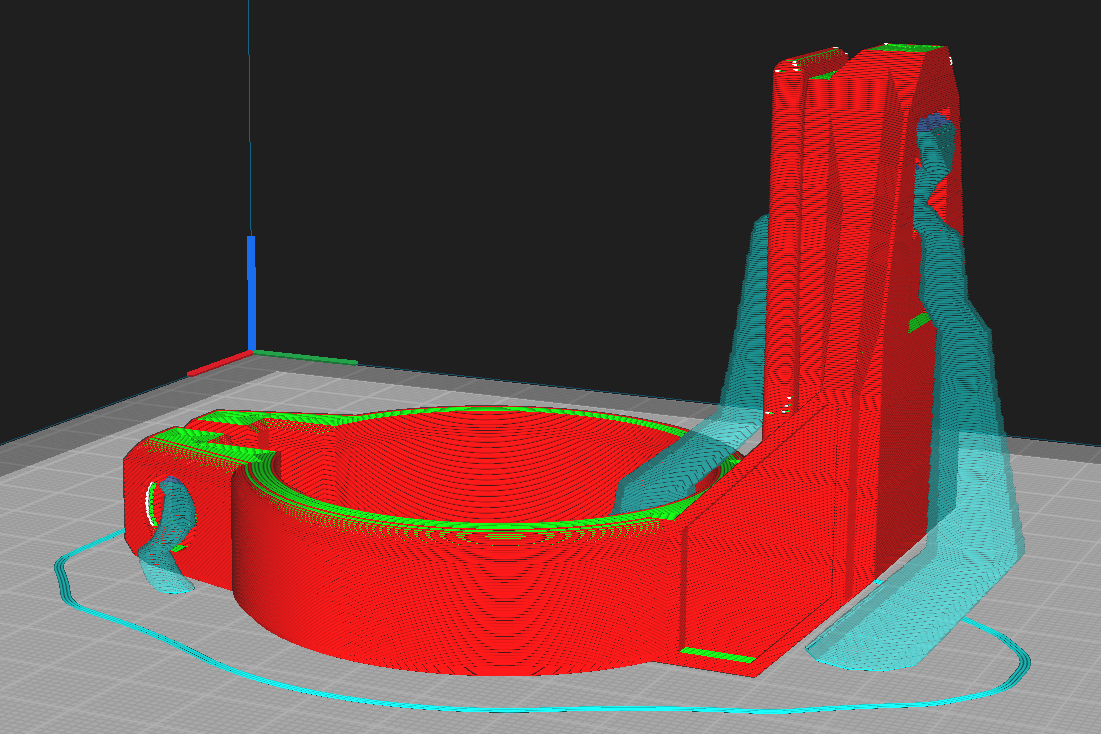Click the green Y-axis line at origin
This screenshot has height=734, width=1101.
305,357
